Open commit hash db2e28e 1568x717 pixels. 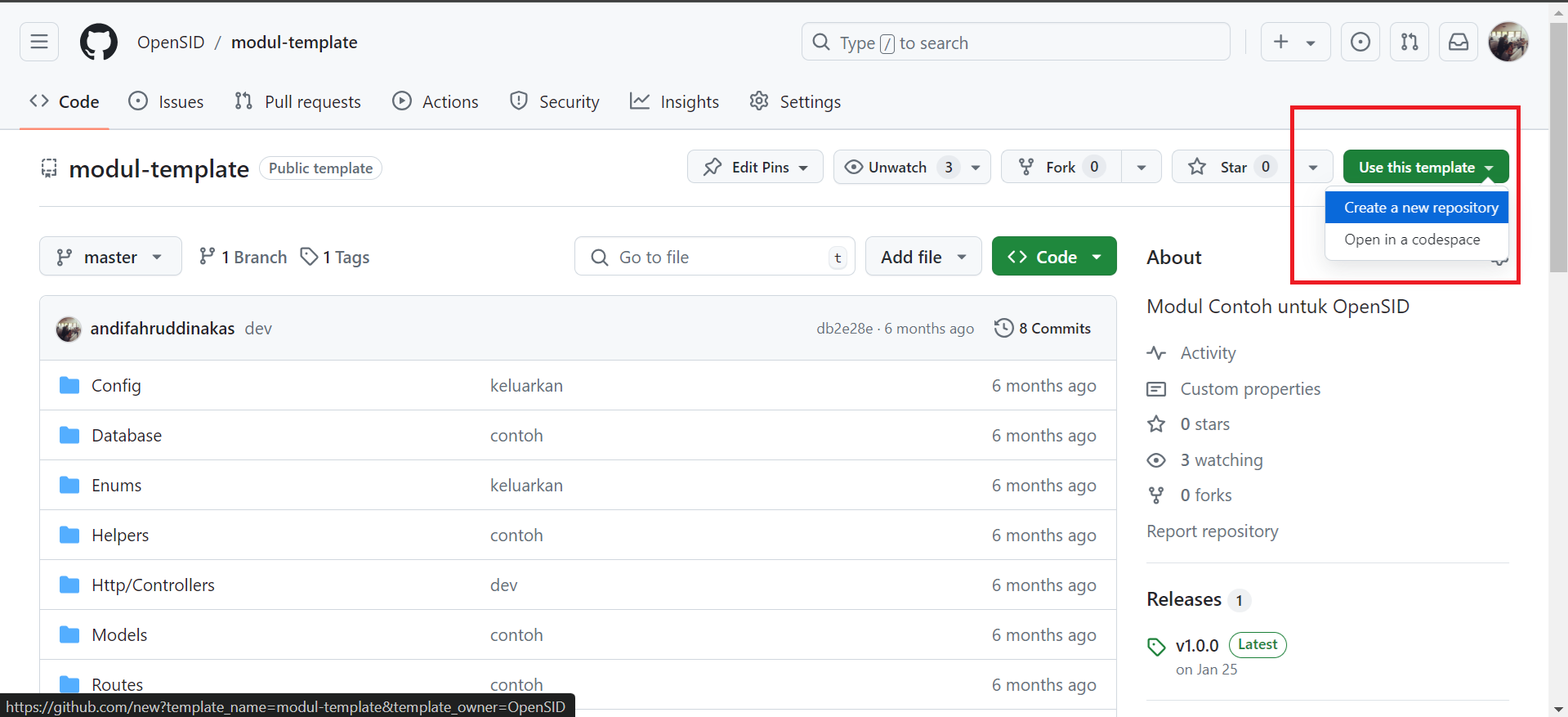click(x=844, y=328)
